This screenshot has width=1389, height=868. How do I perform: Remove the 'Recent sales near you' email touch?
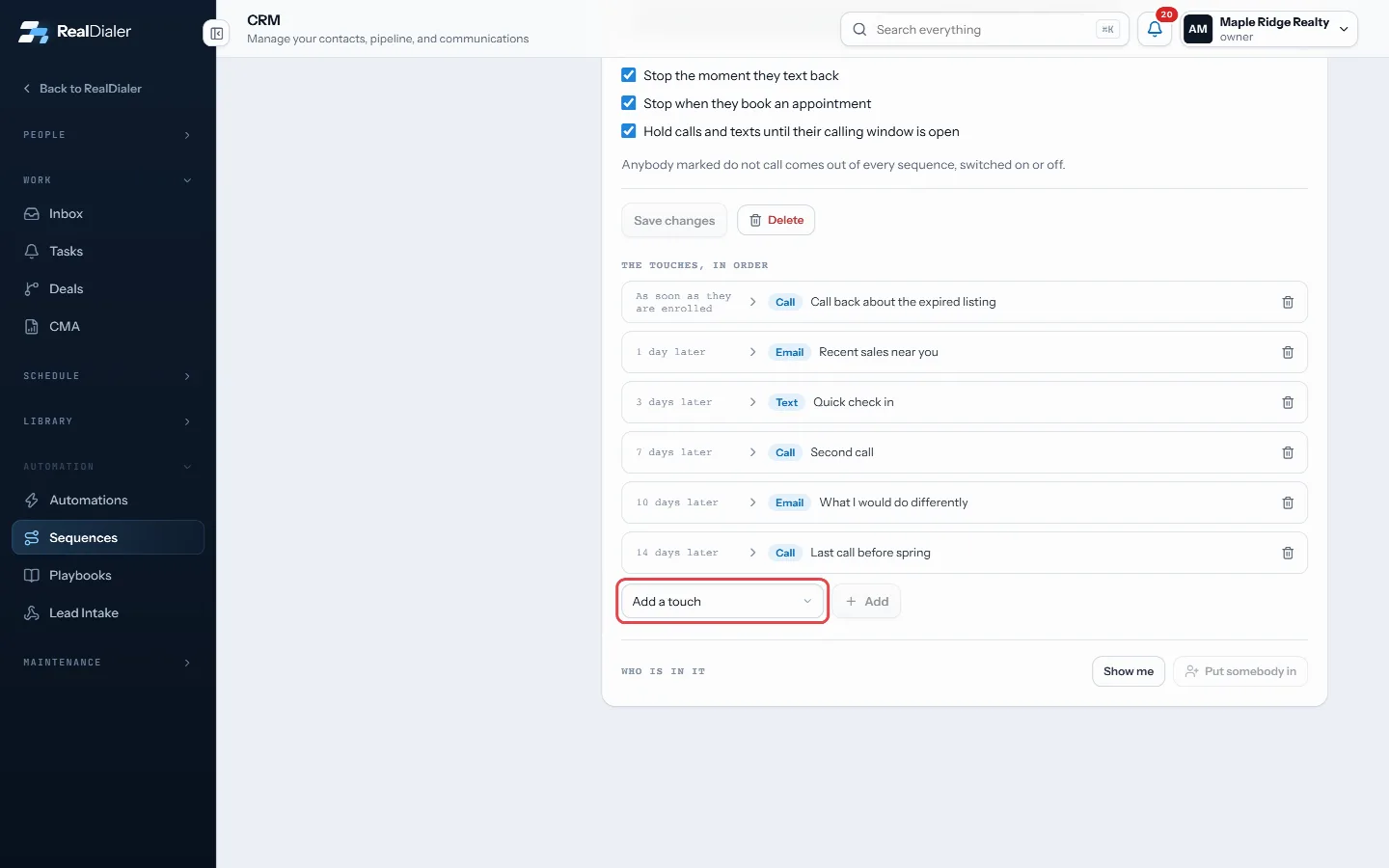pyautogui.click(x=1287, y=352)
